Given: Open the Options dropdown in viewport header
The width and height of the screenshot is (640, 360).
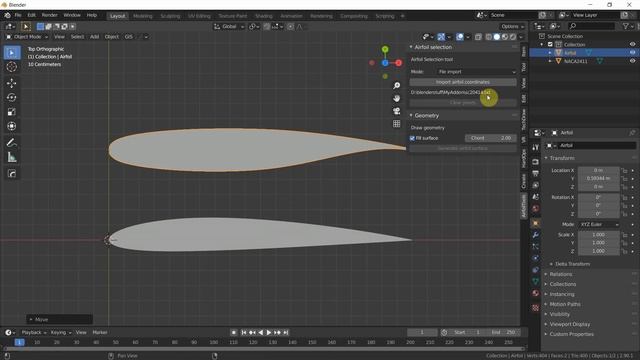Looking at the screenshot, I should (512, 27).
